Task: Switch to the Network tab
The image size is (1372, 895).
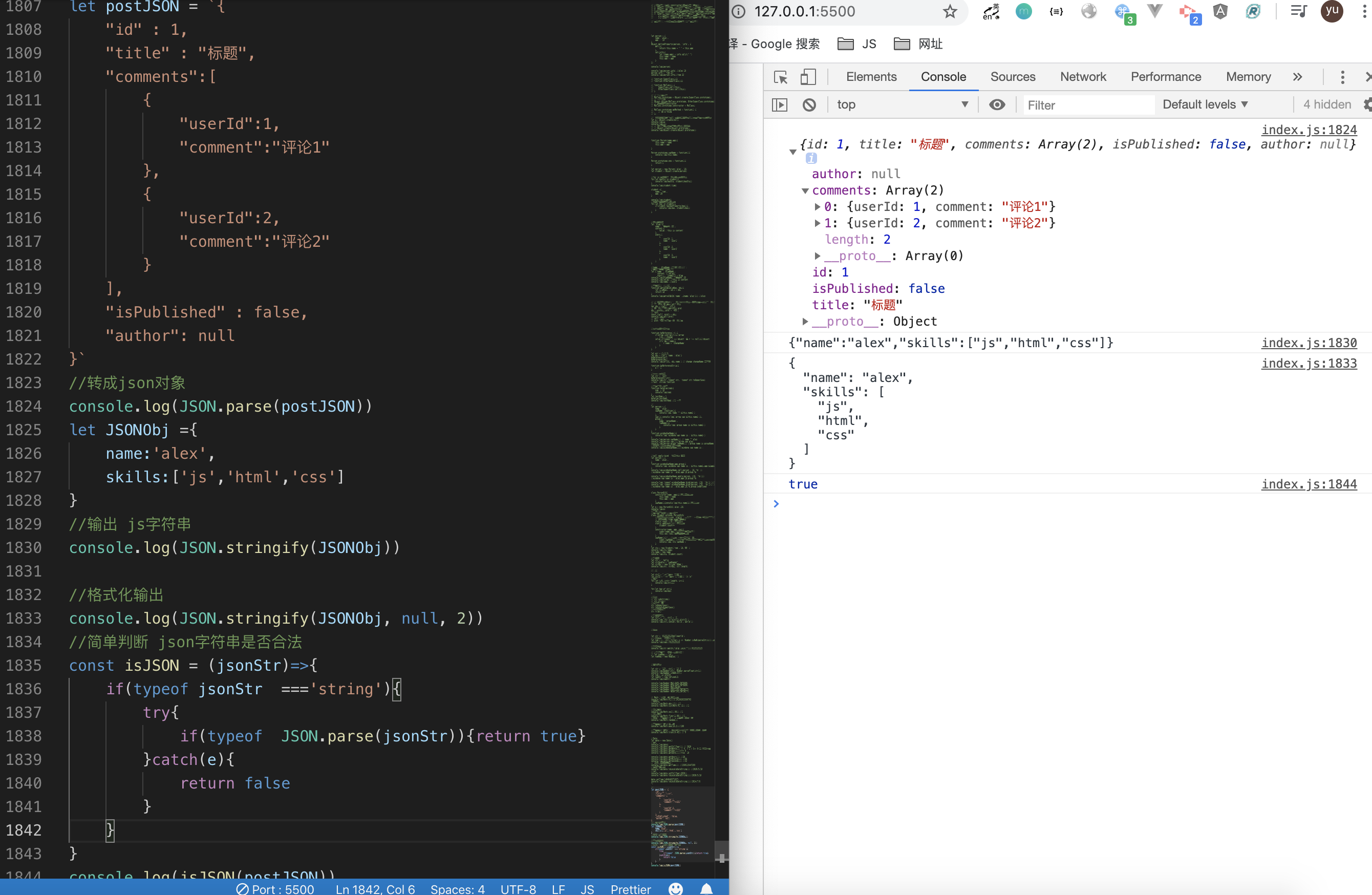Action: pyautogui.click(x=1083, y=77)
